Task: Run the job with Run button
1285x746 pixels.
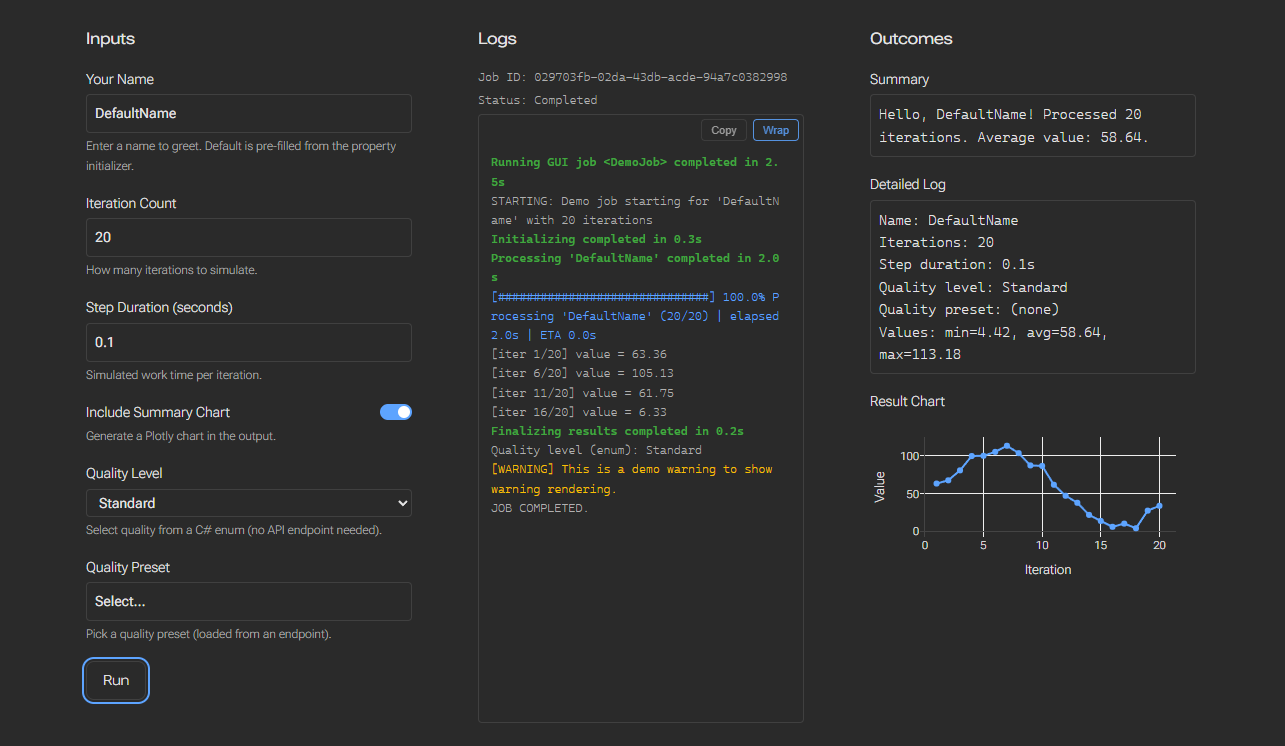Action: coord(116,680)
